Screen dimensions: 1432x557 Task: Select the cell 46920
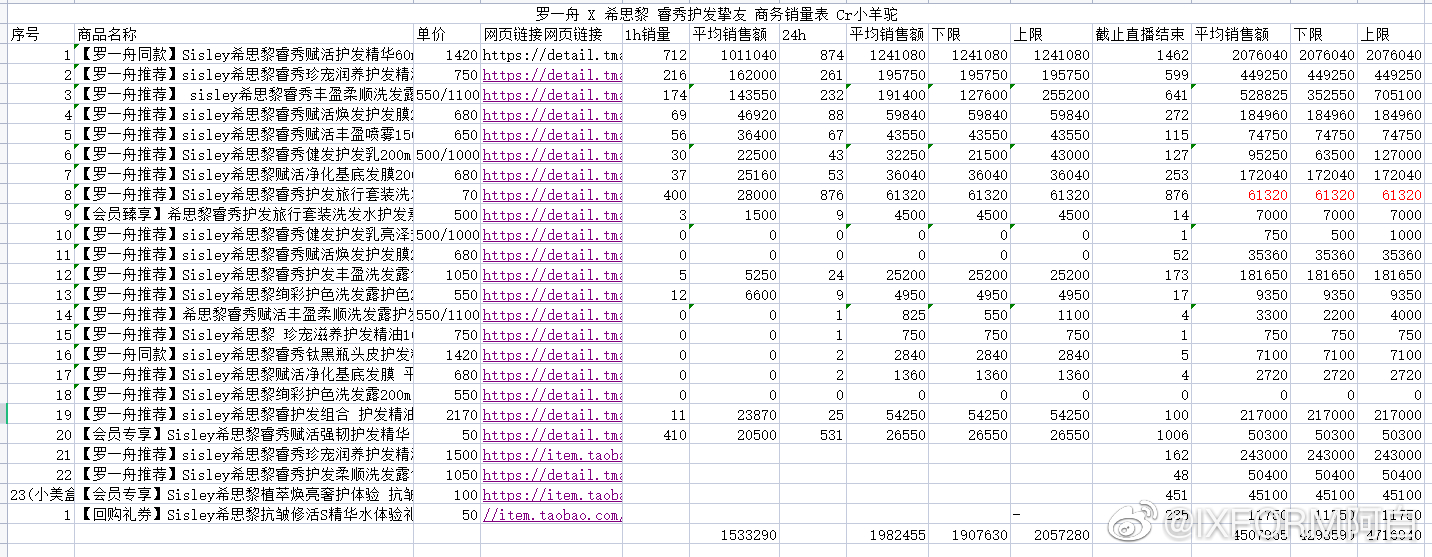(734, 115)
